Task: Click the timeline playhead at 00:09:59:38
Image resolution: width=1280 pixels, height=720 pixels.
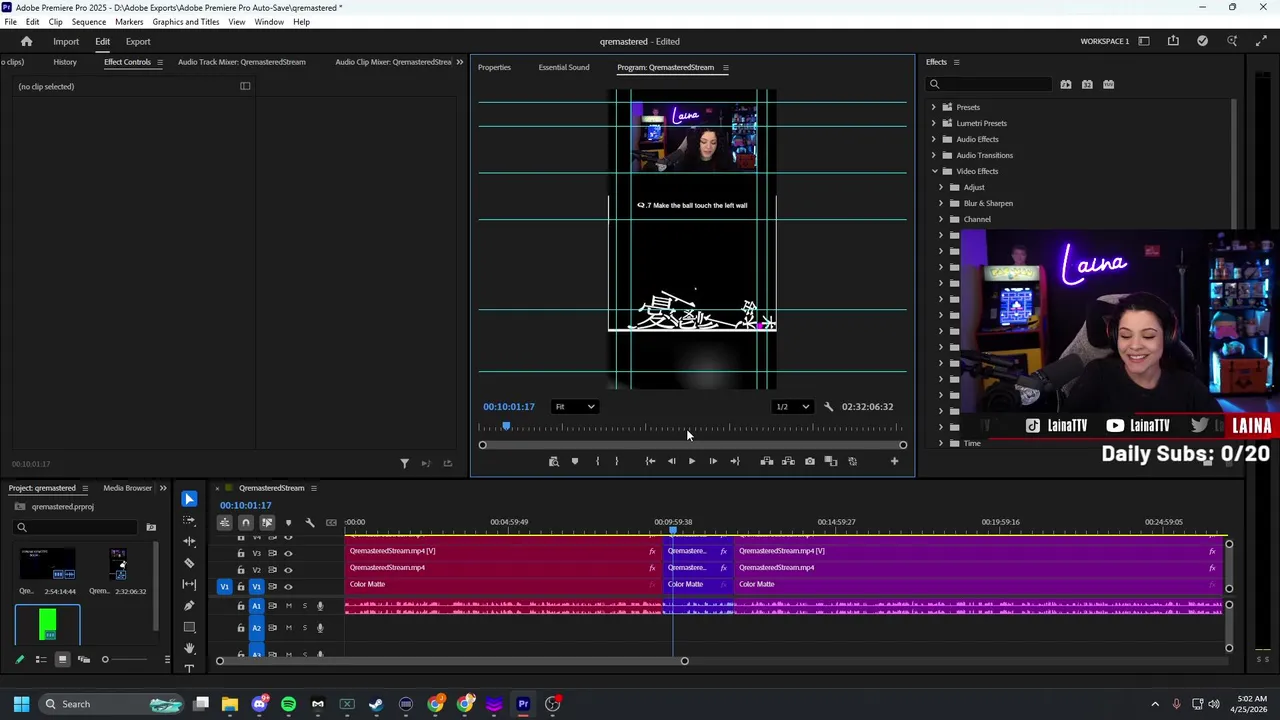Action: click(x=673, y=531)
